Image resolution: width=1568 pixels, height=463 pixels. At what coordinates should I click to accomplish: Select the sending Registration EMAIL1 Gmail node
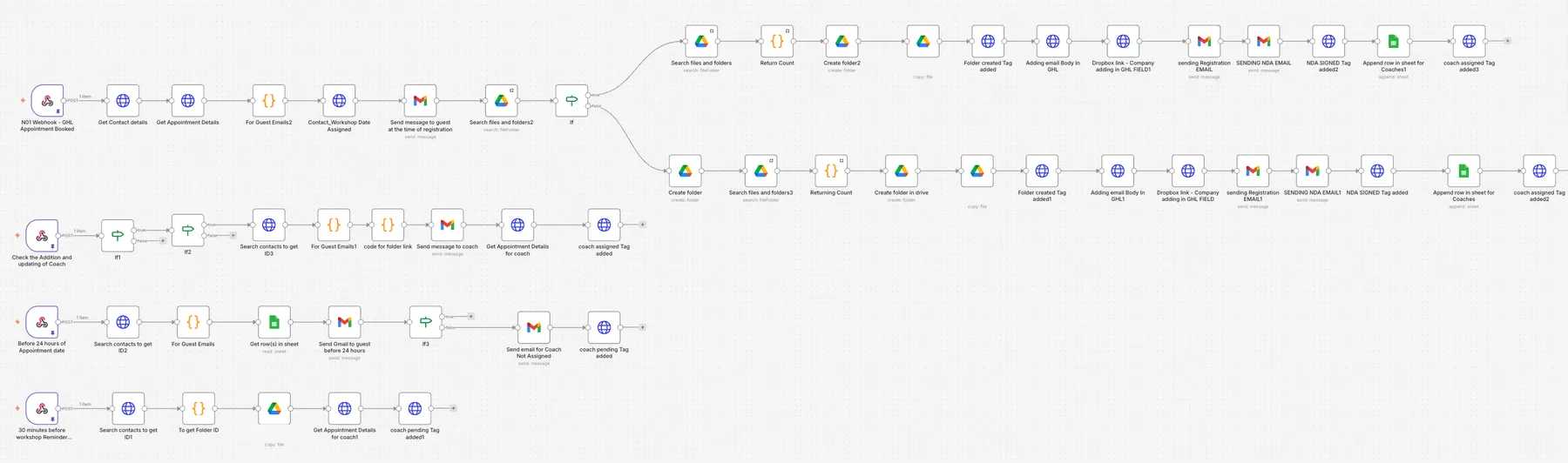coord(1253,171)
